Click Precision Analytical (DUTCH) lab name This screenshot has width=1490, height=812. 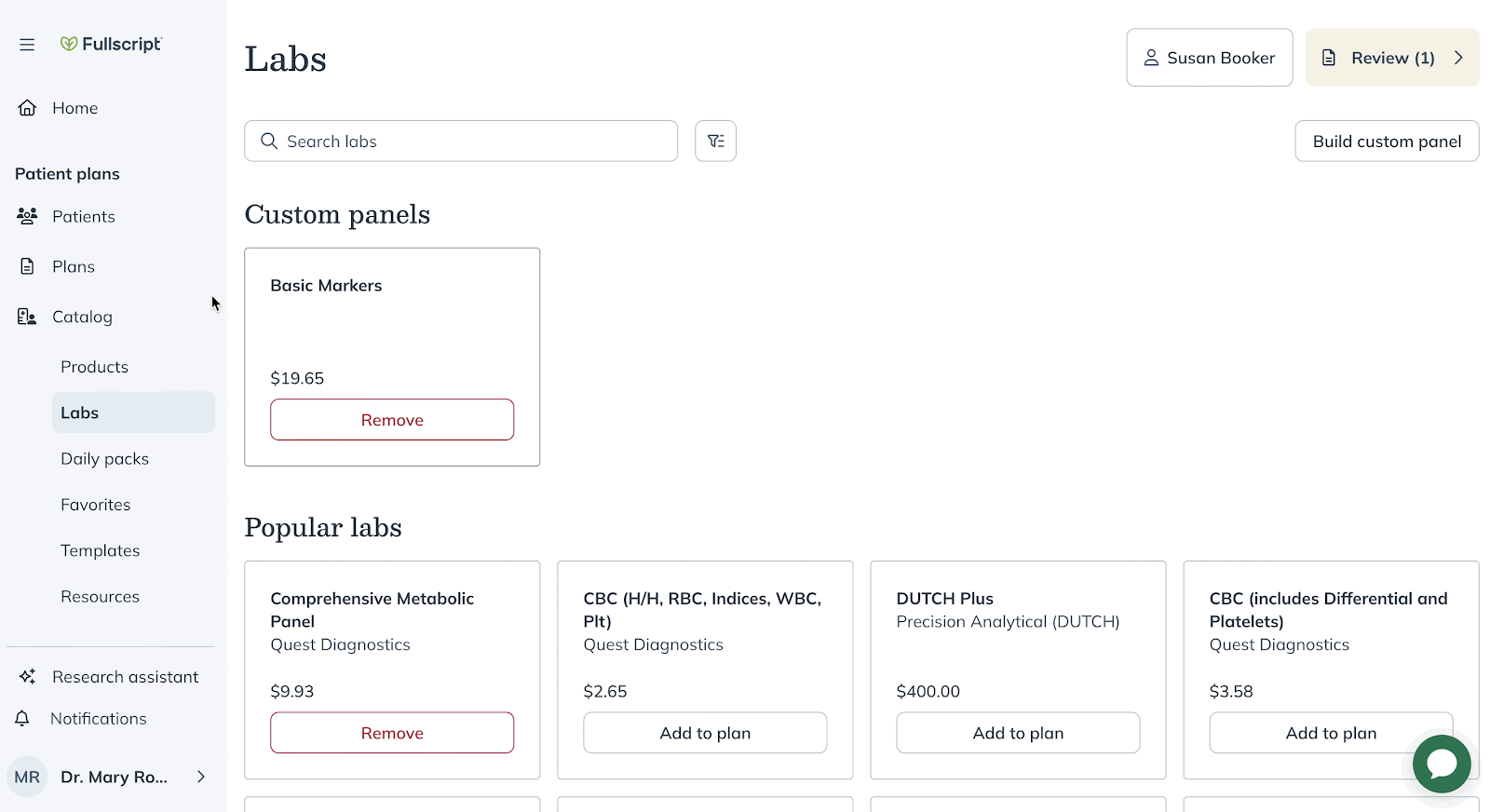coord(1008,622)
